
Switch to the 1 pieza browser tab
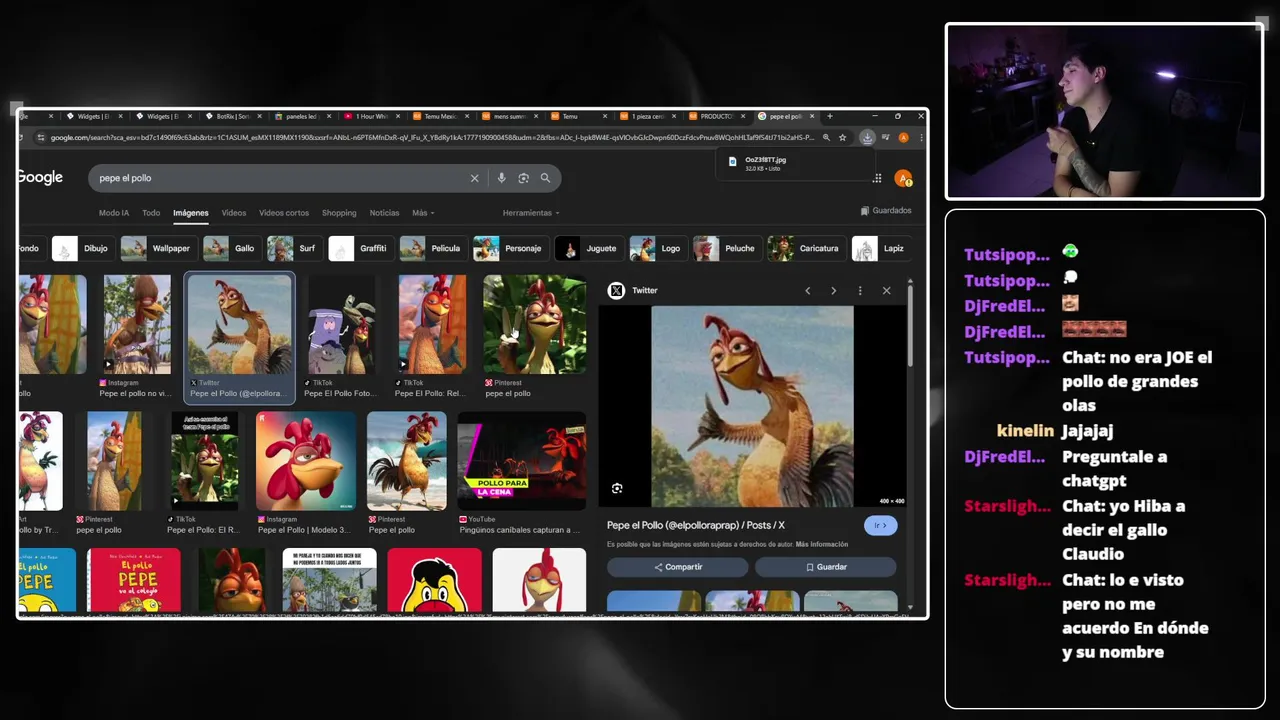[647, 116]
